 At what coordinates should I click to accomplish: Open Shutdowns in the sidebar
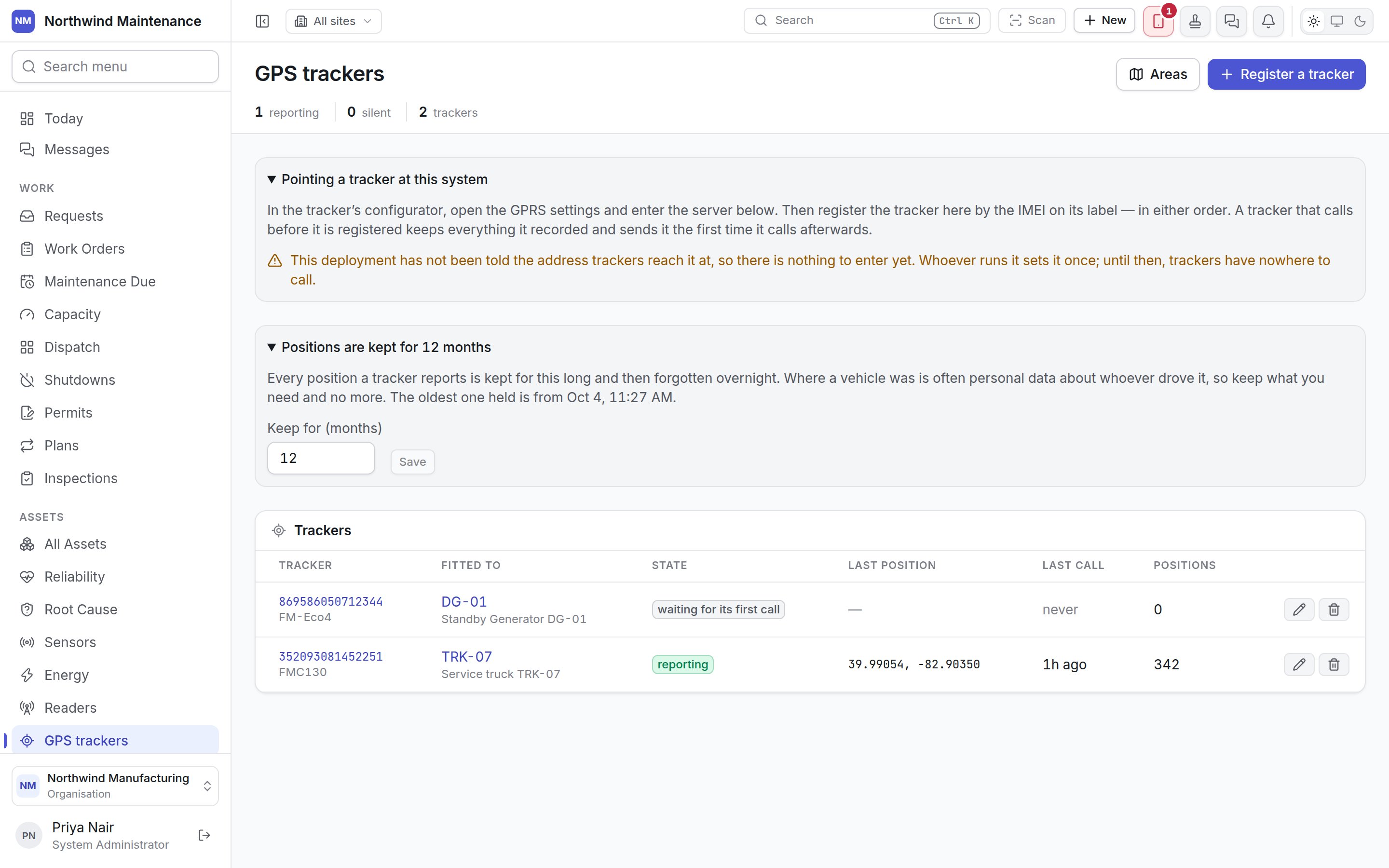[x=115, y=380]
